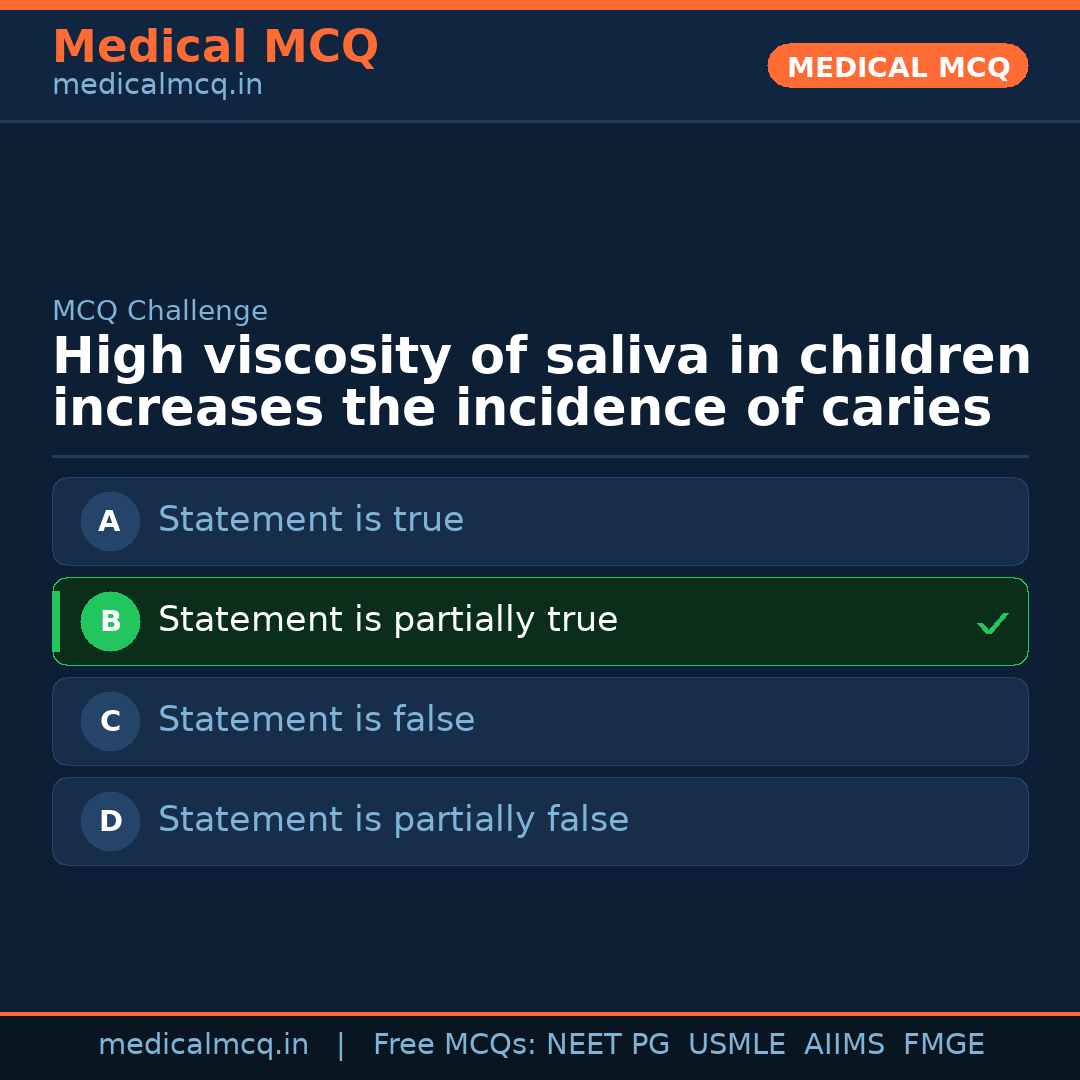The width and height of the screenshot is (1080, 1080).
Task: Pick answer text "Statement is partially false"
Action: coord(393,820)
